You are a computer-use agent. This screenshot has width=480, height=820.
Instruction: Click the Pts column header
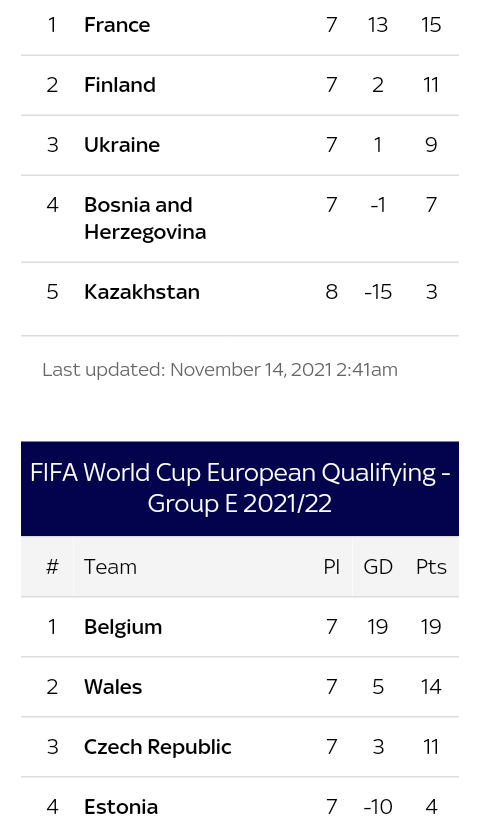click(x=431, y=567)
